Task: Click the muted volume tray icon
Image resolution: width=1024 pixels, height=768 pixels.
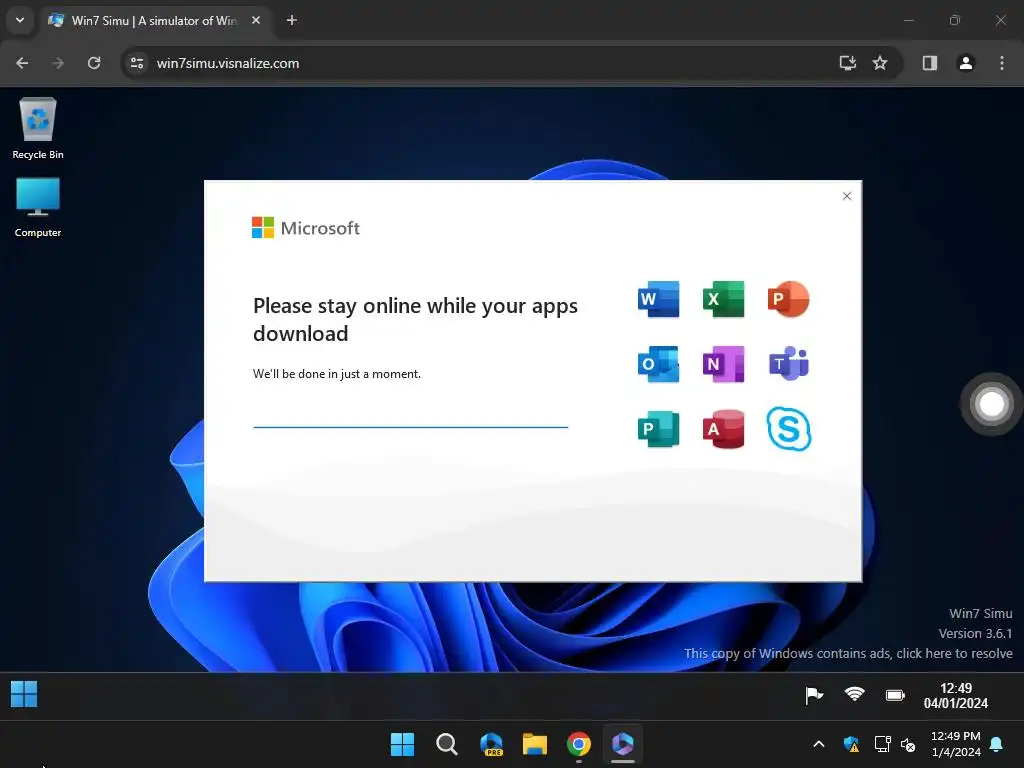Action: click(908, 744)
